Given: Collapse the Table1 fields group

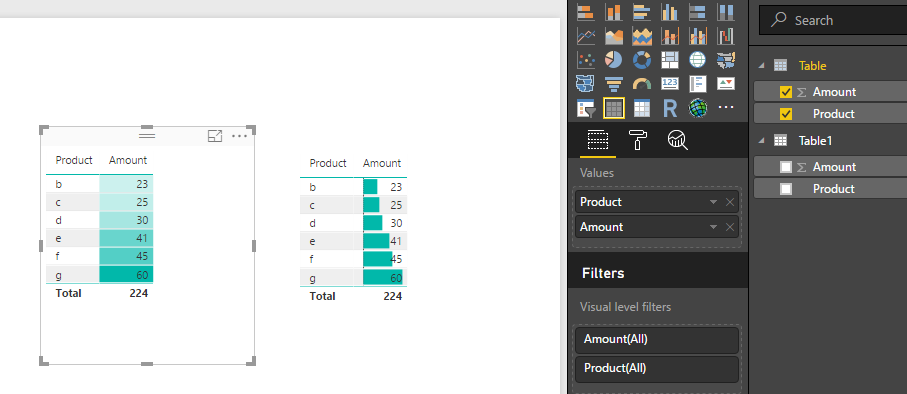Looking at the screenshot, I should (761, 141).
